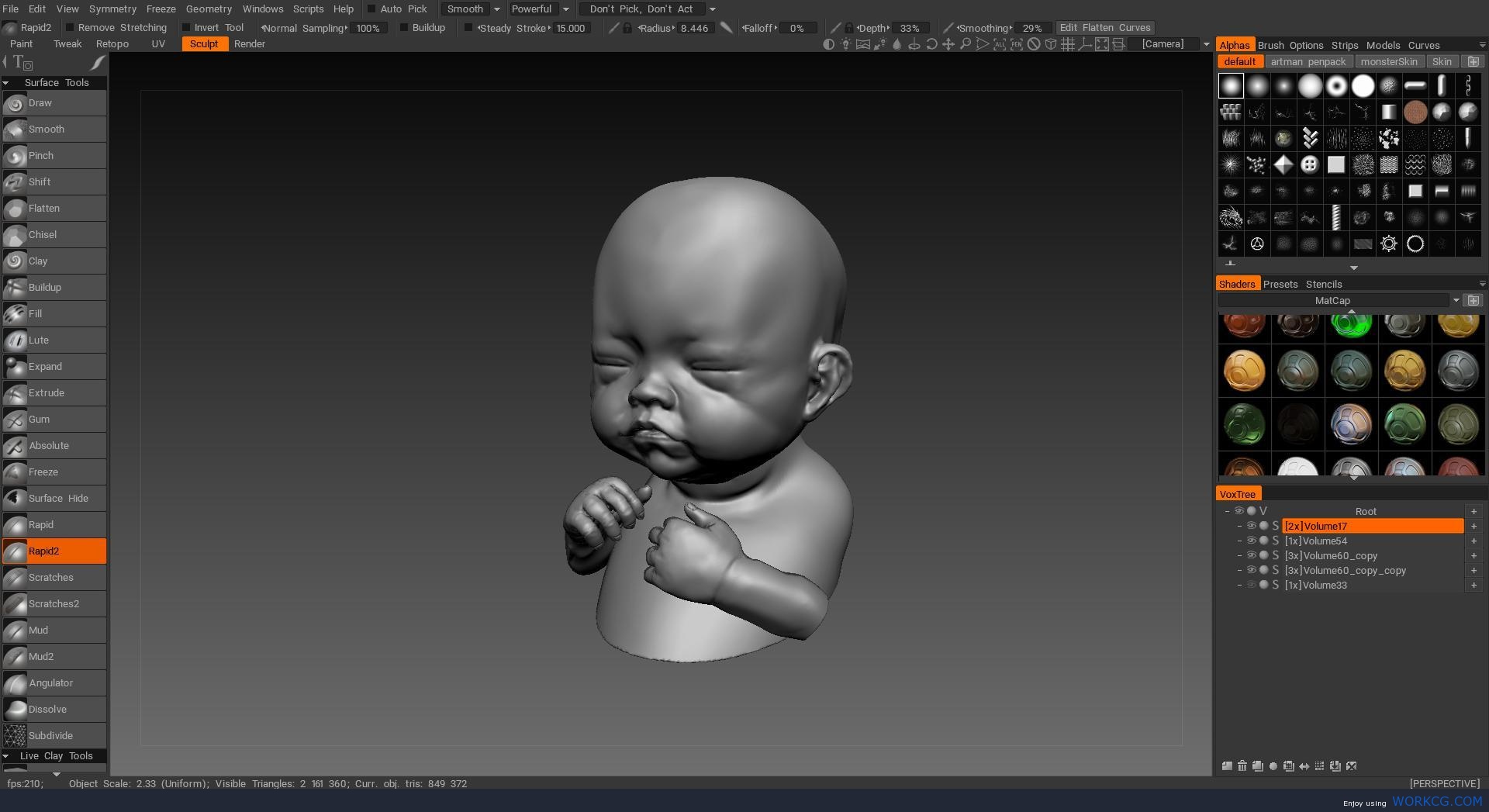Select the Angulator tool
Image resolution: width=1489 pixels, height=812 pixels.
(54, 683)
